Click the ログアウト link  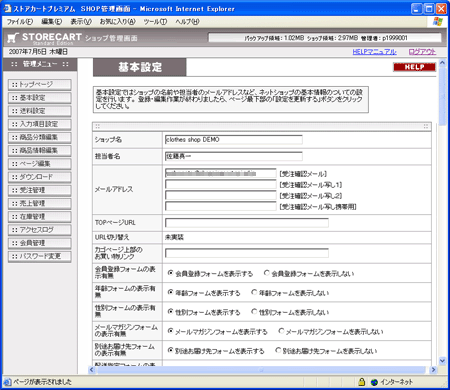pos(422,52)
